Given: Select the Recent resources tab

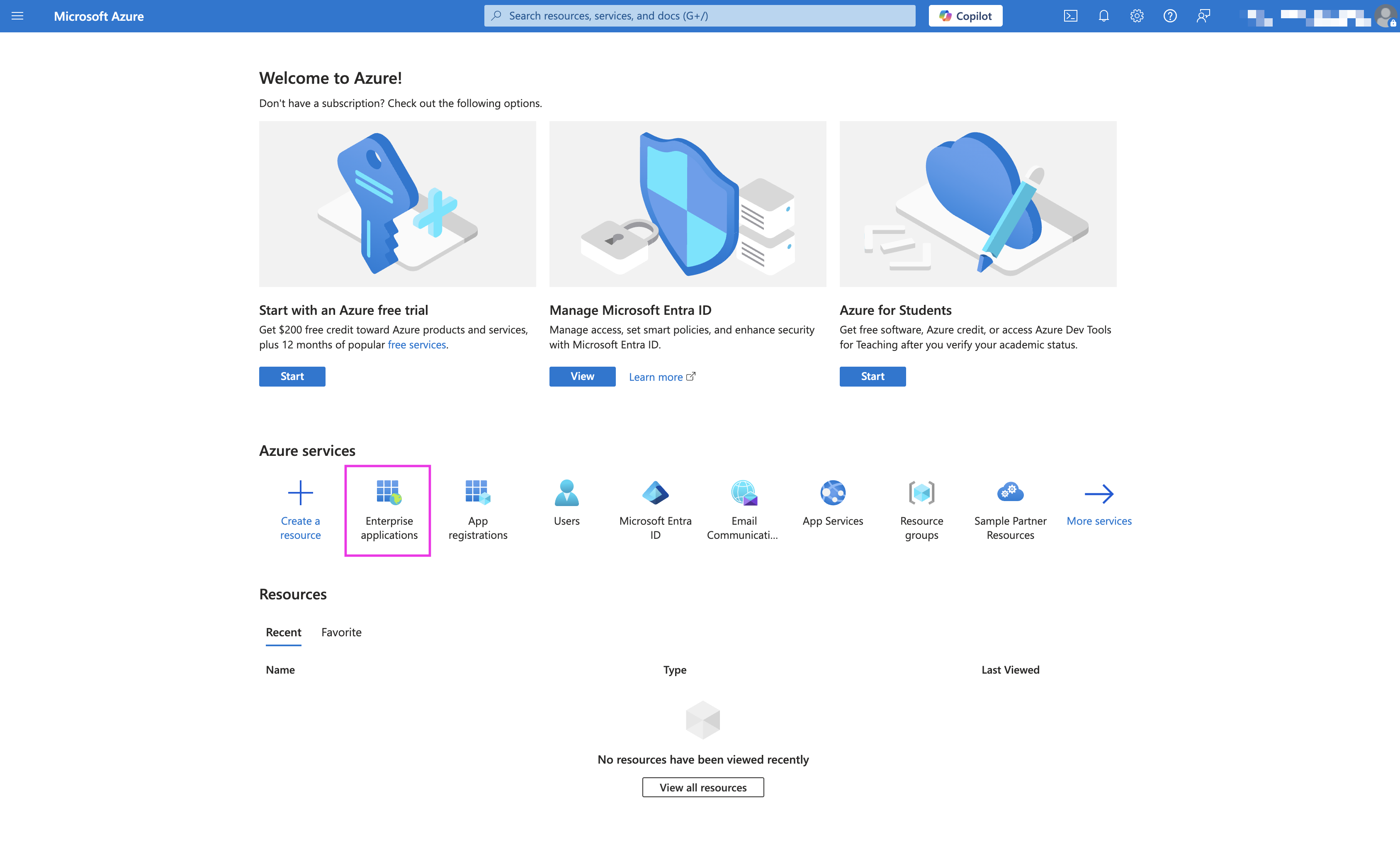Looking at the screenshot, I should coord(284,632).
